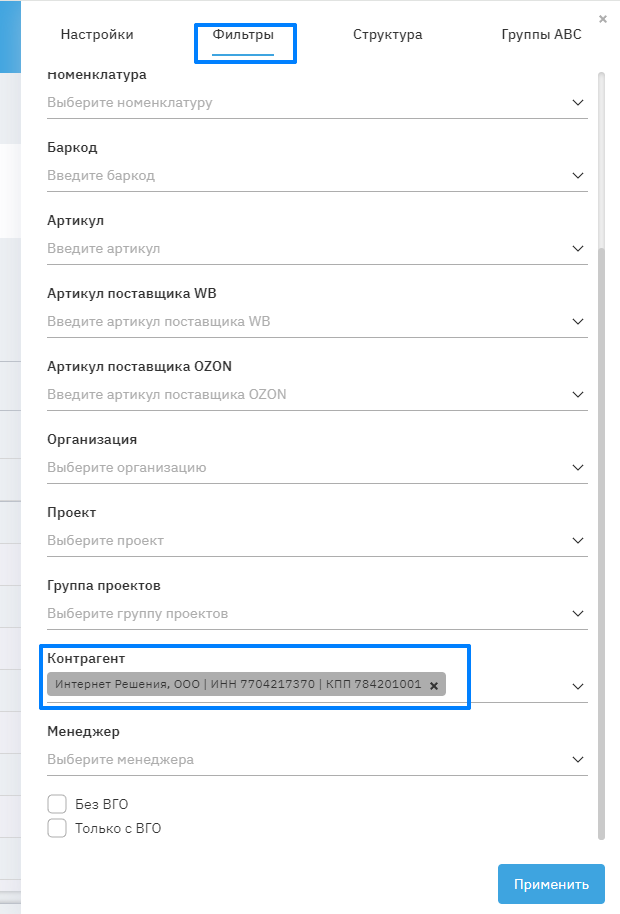Expand Артикул поставщика OZON dropdown arrow
The height and width of the screenshot is (914, 620).
[577, 394]
